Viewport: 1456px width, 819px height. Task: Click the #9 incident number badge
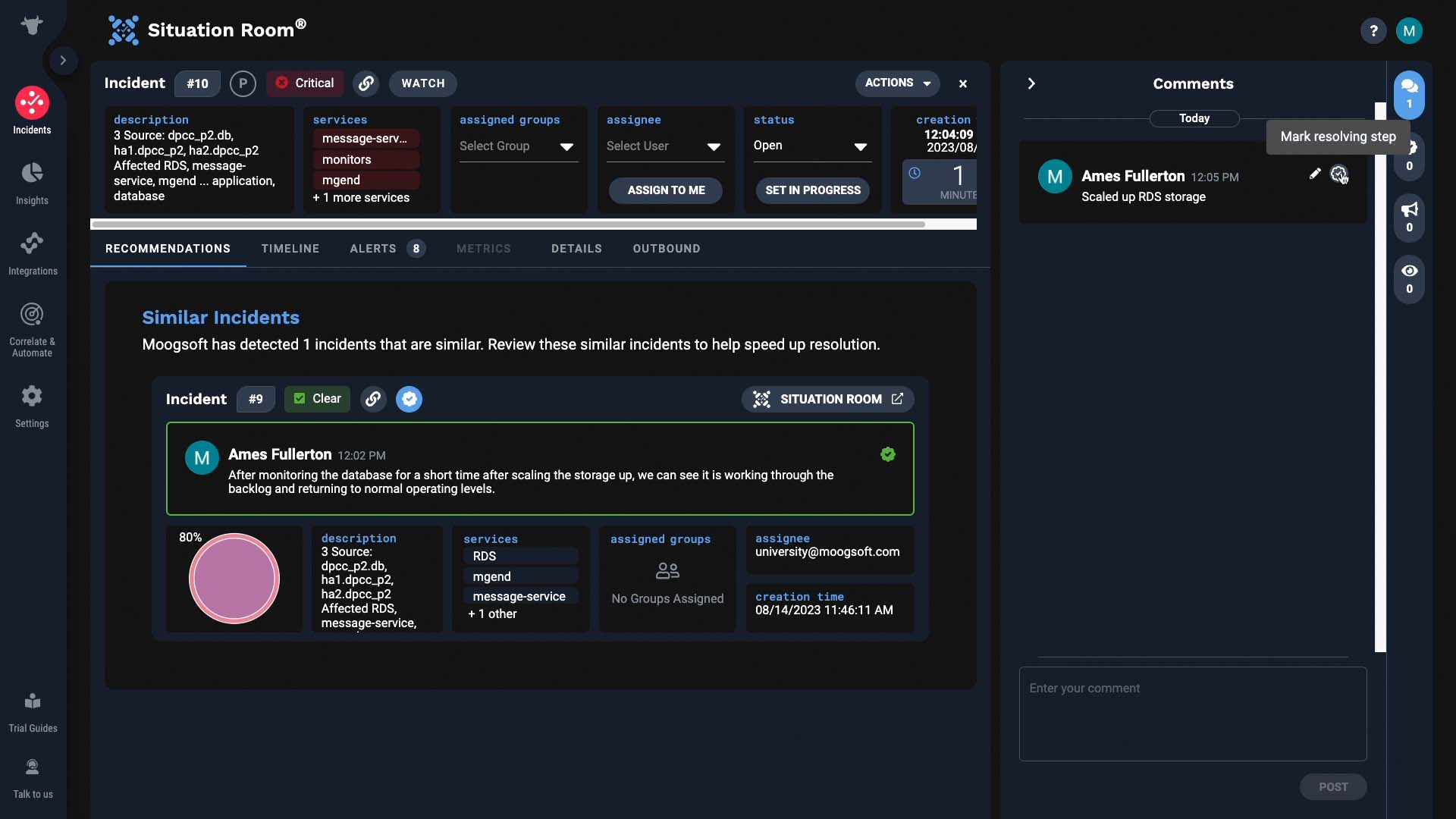[256, 399]
